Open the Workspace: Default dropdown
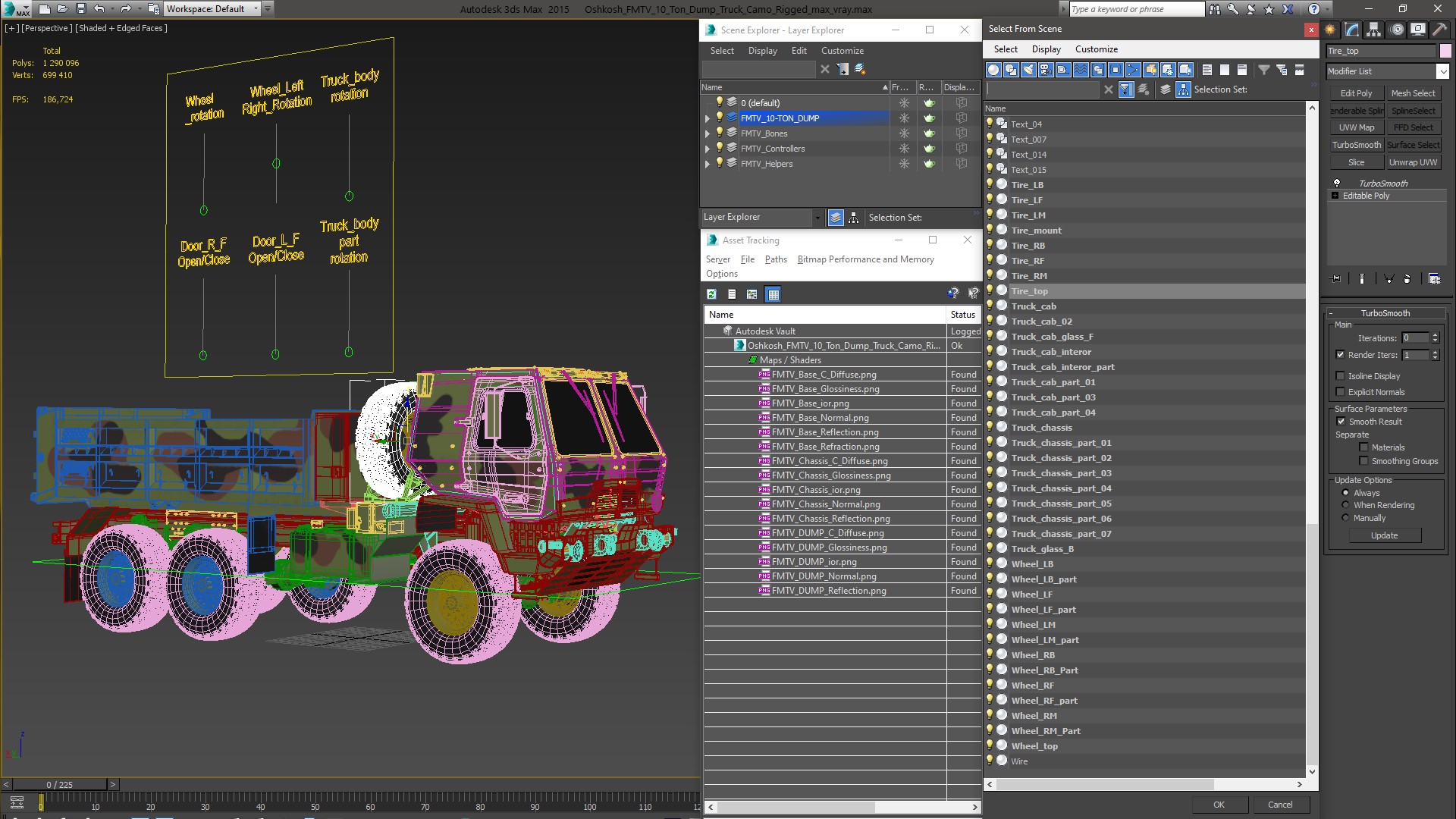This screenshot has width=1456, height=819. (x=212, y=9)
